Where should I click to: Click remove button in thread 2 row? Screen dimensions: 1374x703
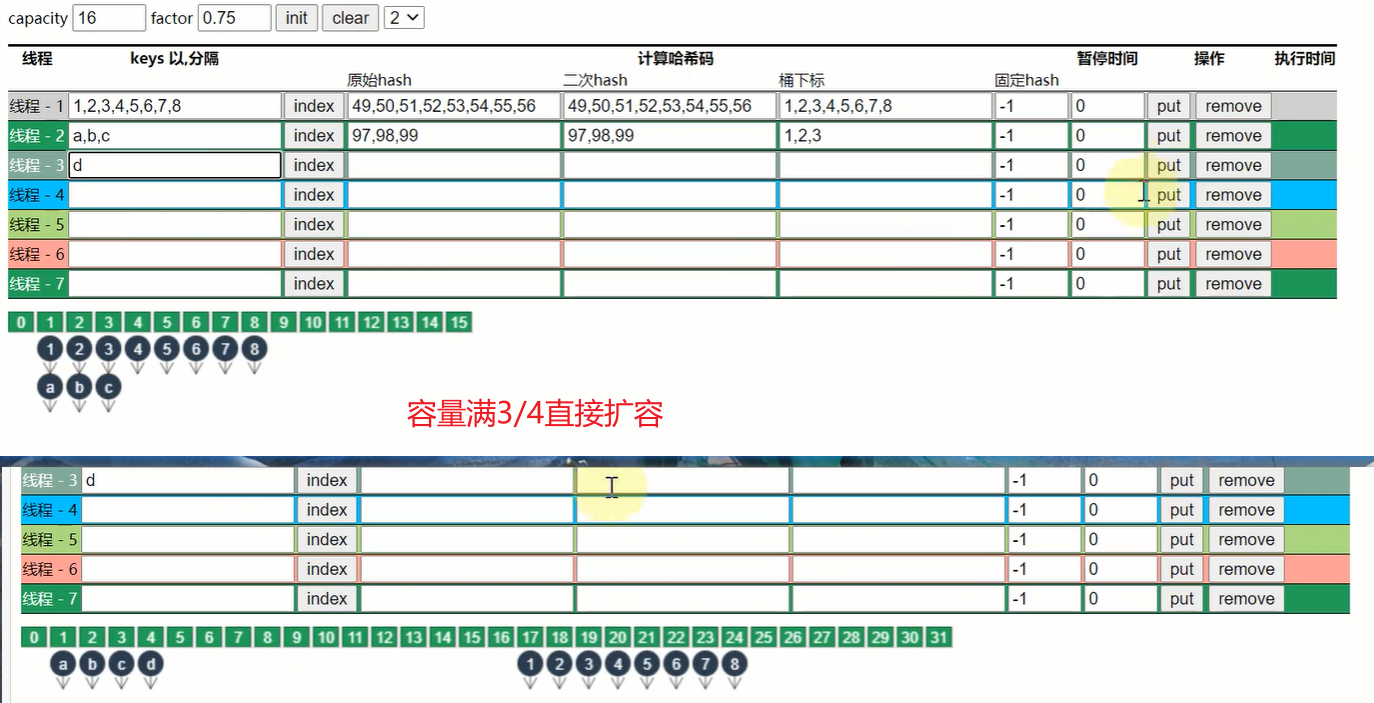(1233, 136)
